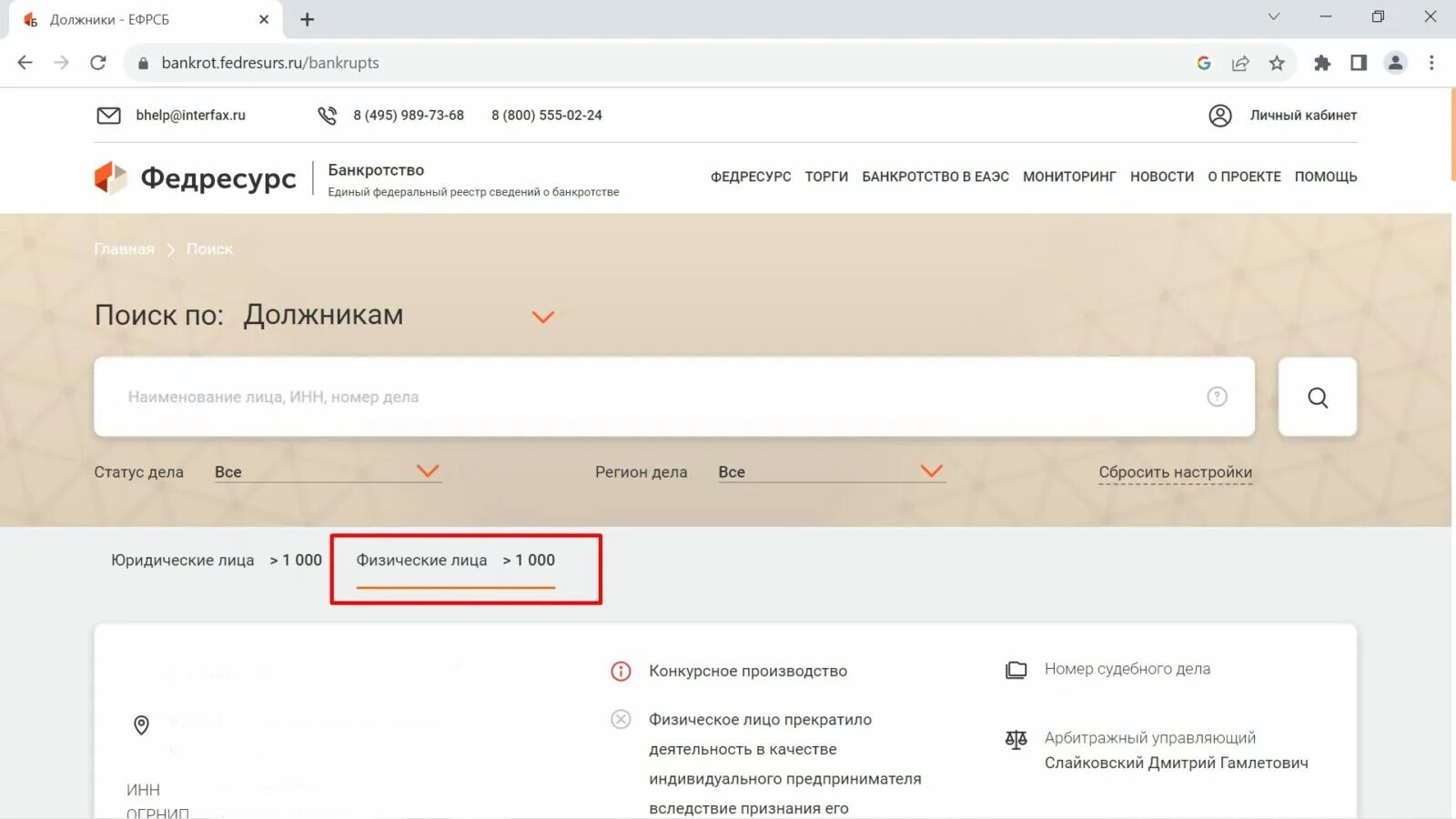Open Google icon in address bar
This screenshot has width=1456, height=819.
tap(1204, 63)
